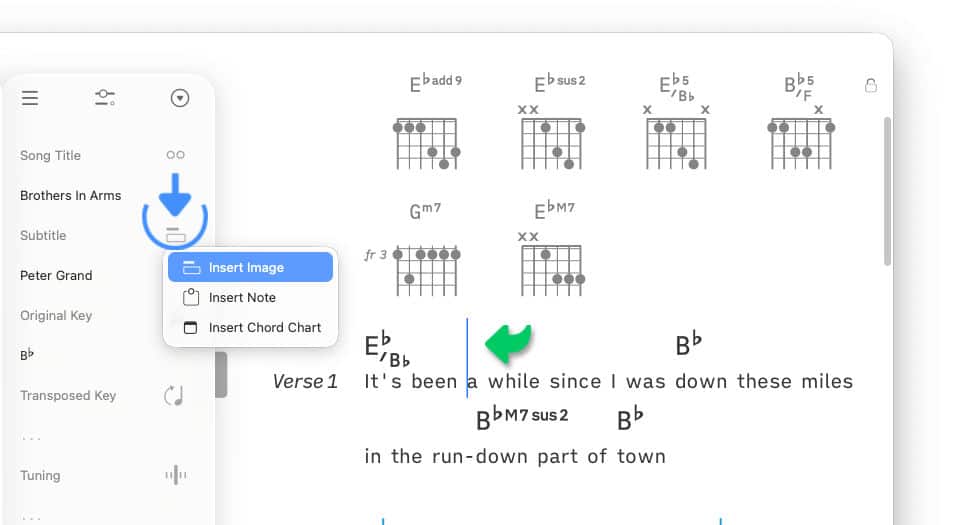Viewport: 967px width, 525px height.
Task: Edit the Peter Grand subtitle field
Action: tap(56, 275)
